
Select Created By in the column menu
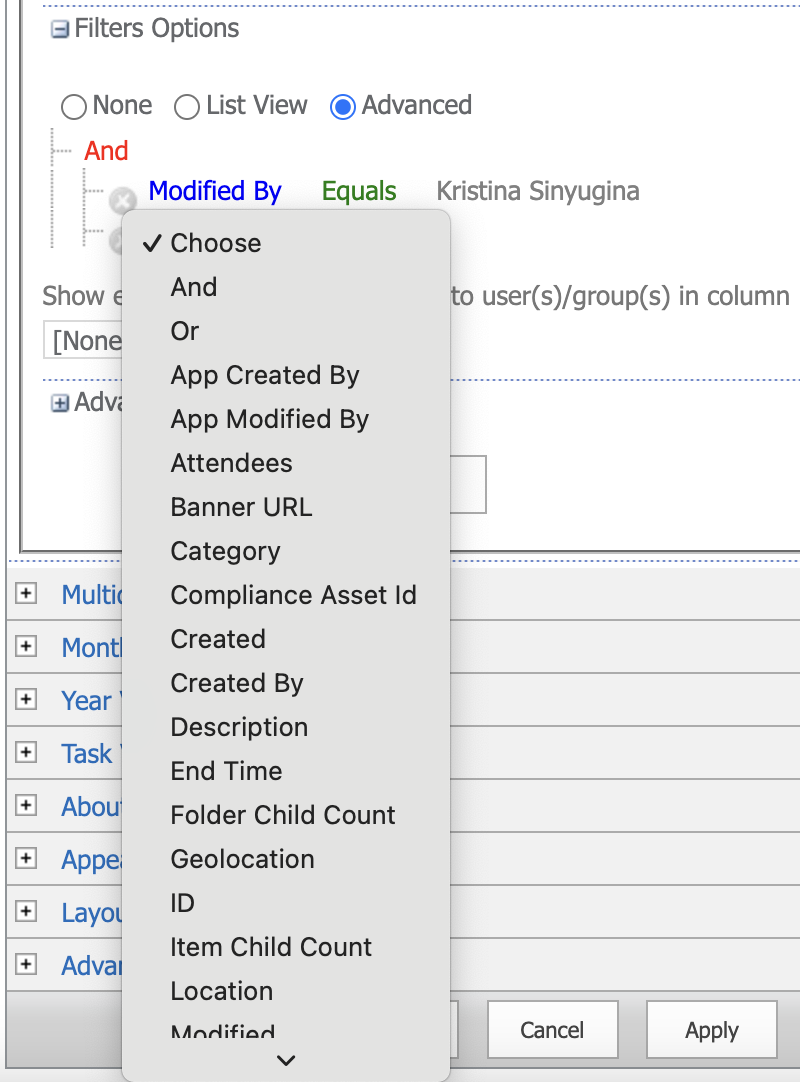tap(236, 683)
